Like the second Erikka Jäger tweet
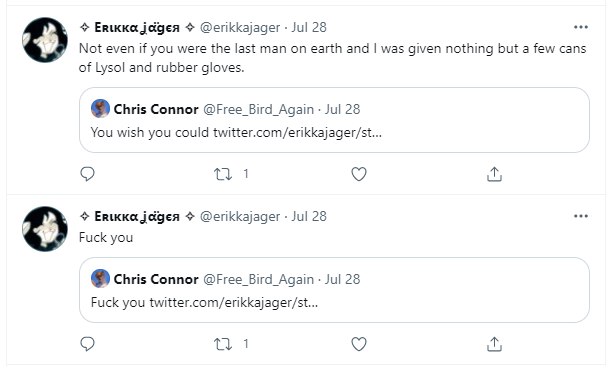Viewport: 611px width, 366px height. [x=358, y=344]
